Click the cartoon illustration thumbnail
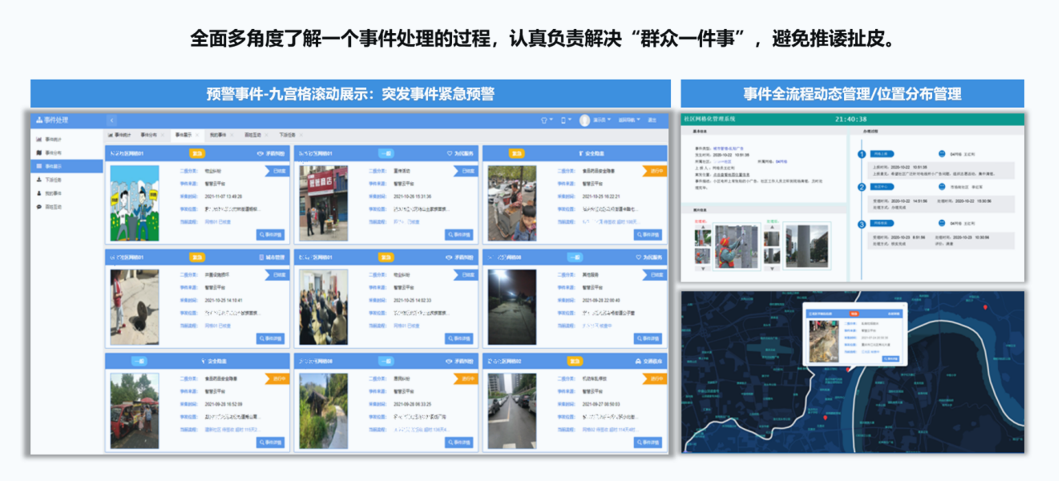1059x481 pixels. pos(134,203)
